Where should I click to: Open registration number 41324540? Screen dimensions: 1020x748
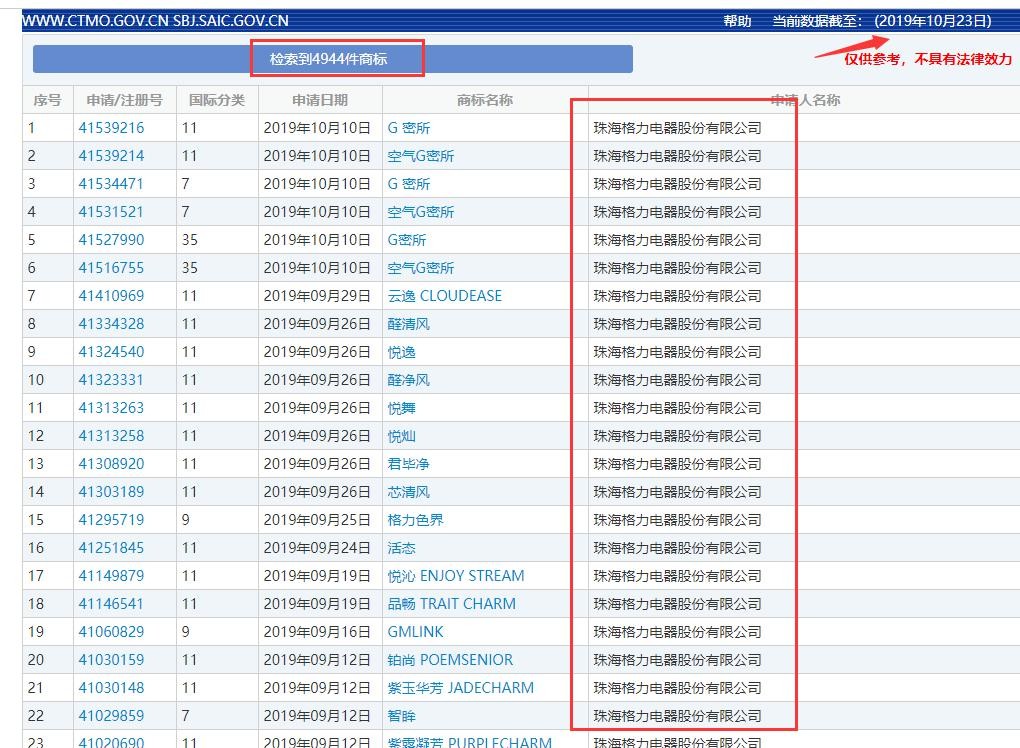tap(111, 352)
